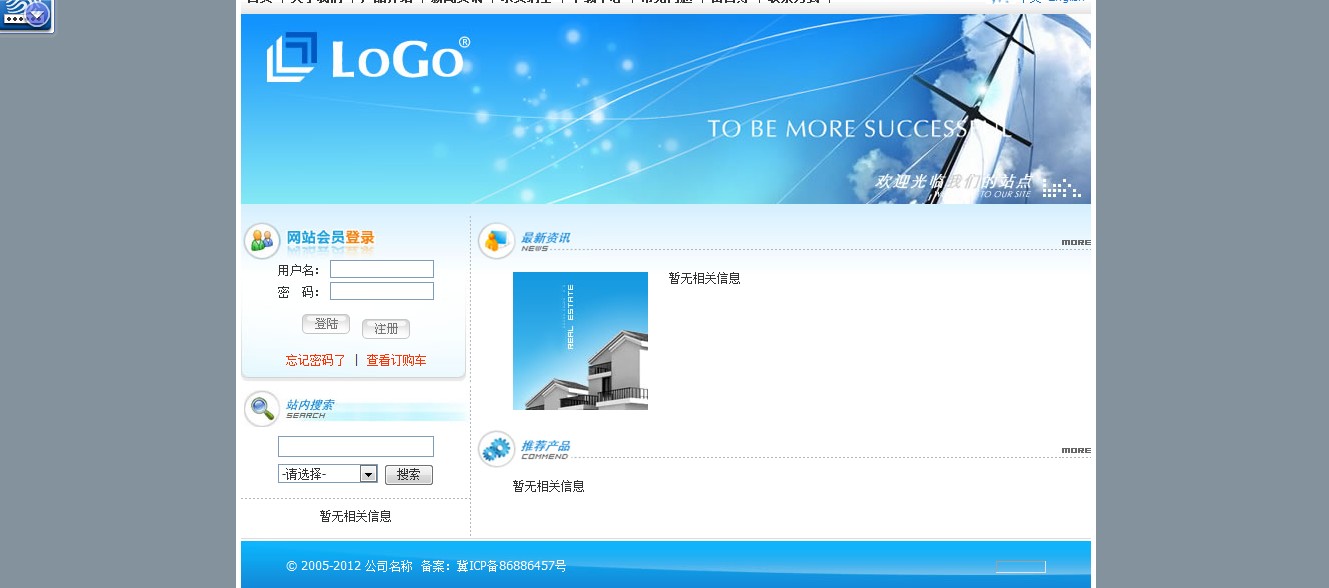Open the floating widget icon in the top-left corner
The height and width of the screenshot is (588, 1329).
(x=26, y=15)
